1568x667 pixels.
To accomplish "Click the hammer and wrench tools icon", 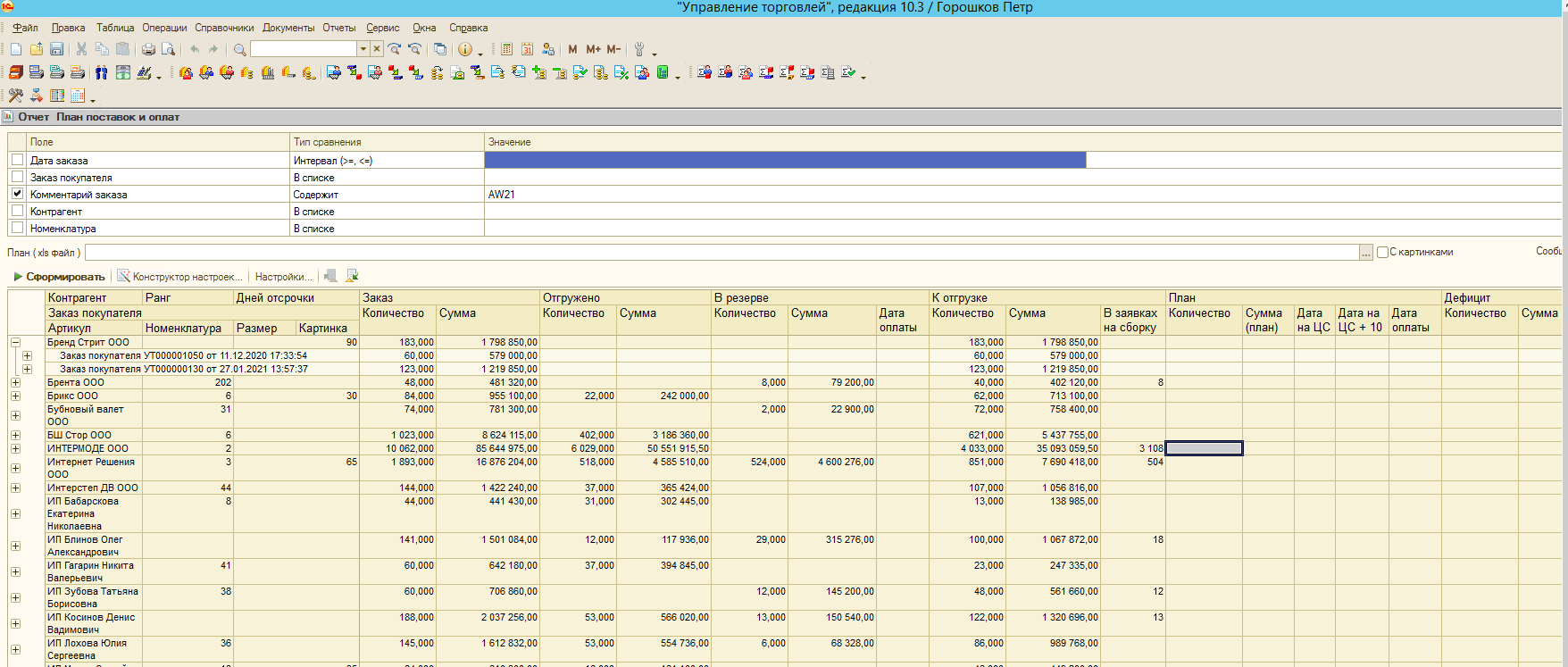I will (15, 96).
